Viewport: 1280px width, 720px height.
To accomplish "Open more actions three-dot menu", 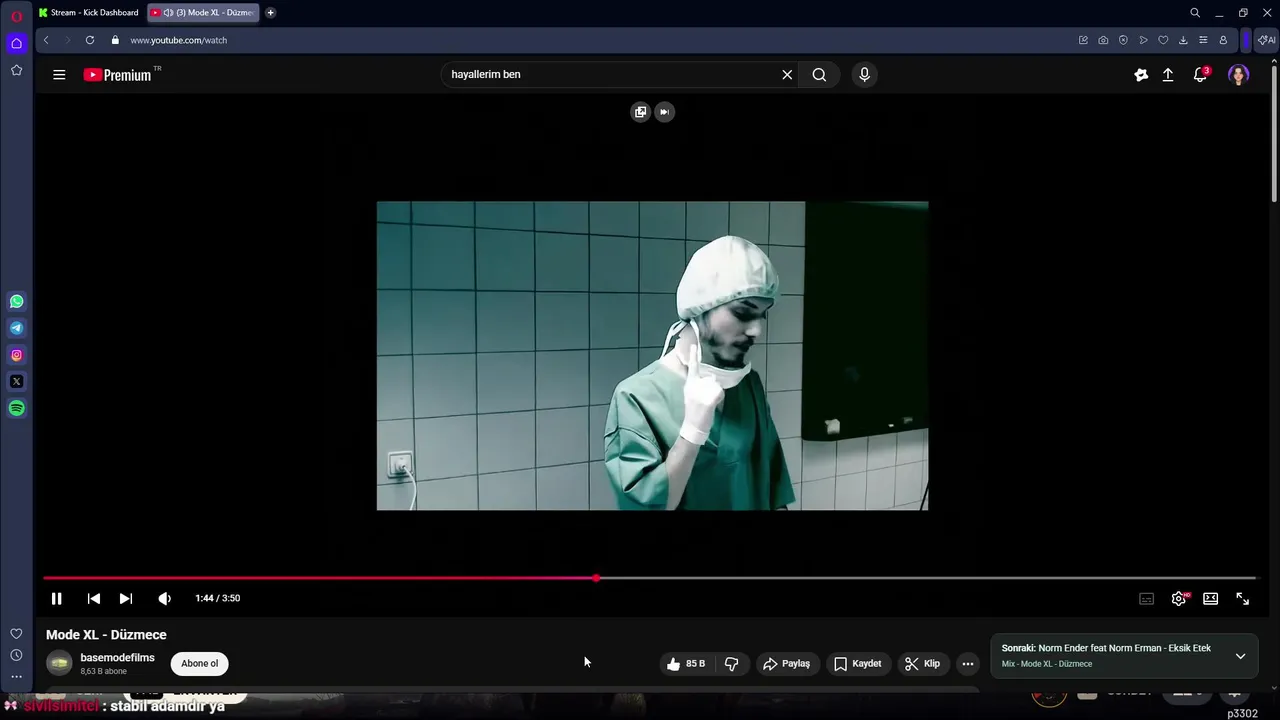I will point(967,663).
